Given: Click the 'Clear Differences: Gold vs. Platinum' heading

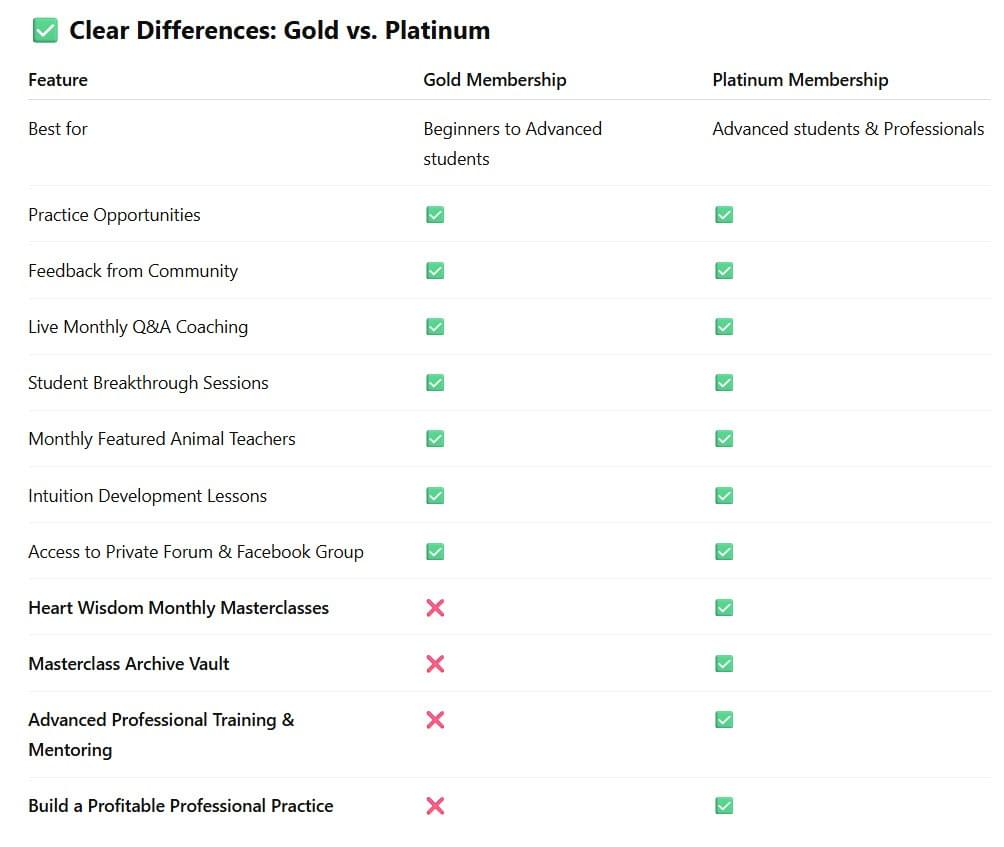Looking at the screenshot, I should click(279, 31).
